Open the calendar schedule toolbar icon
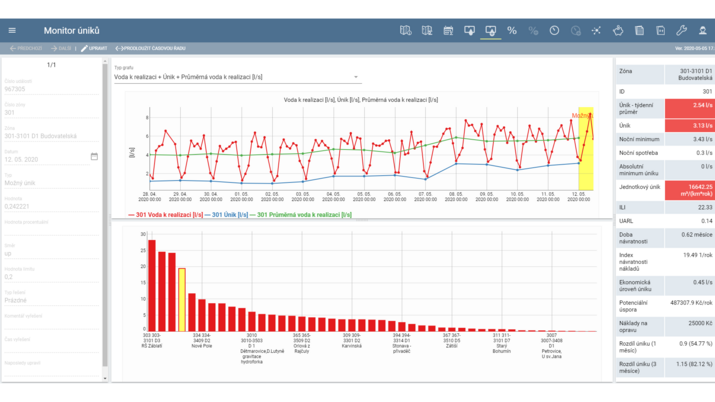The height and width of the screenshot is (402, 715). [x=448, y=31]
